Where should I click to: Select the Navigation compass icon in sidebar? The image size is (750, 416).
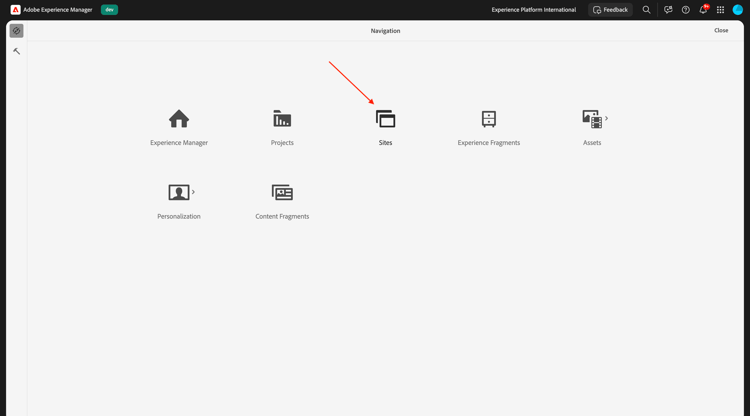coord(16,31)
